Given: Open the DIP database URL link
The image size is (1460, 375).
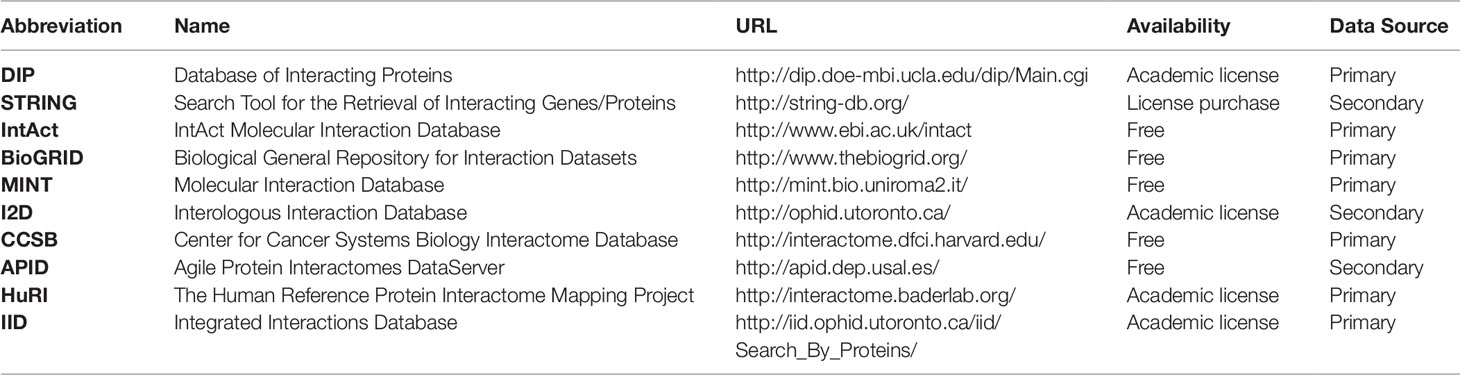Looking at the screenshot, I should [912, 76].
